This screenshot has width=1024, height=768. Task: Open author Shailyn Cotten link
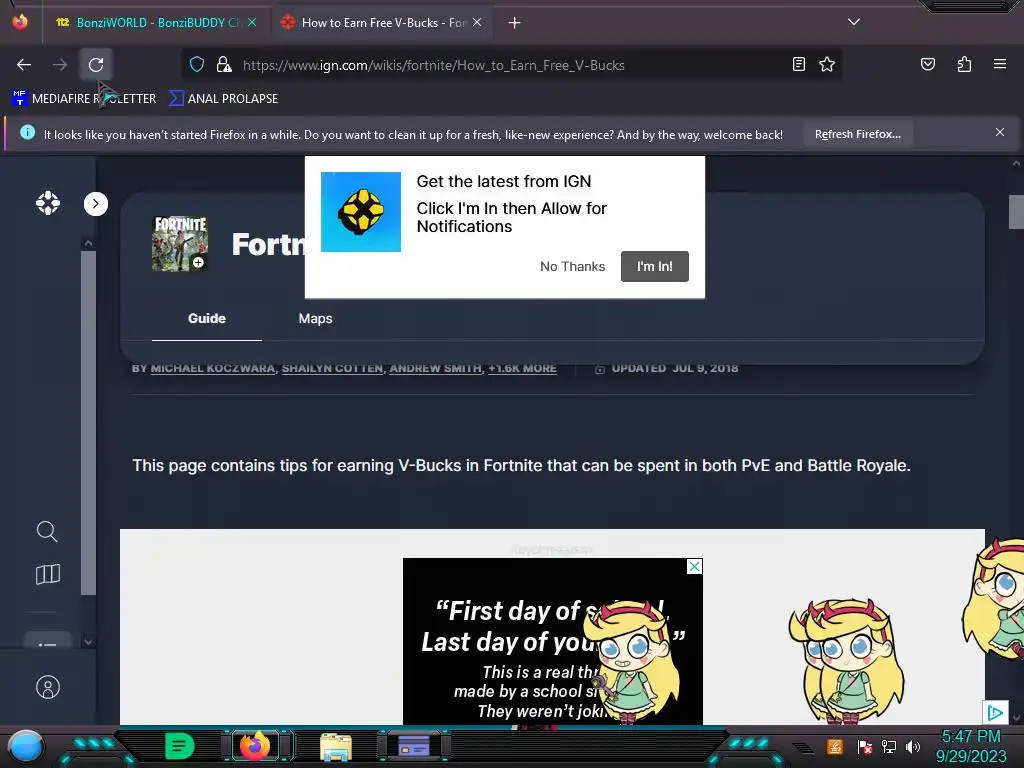click(332, 368)
